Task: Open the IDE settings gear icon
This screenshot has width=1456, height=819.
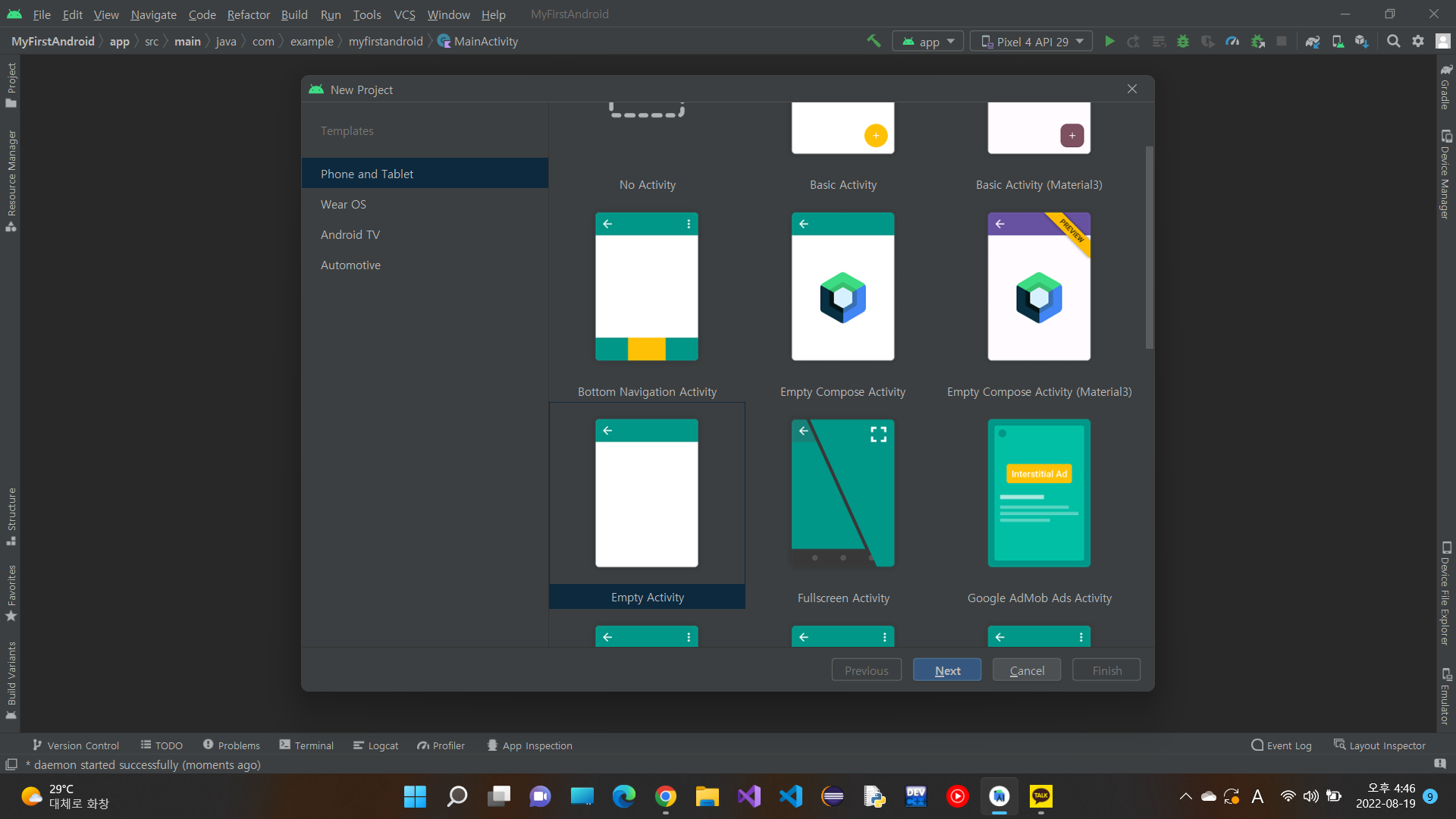Action: point(1418,42)
